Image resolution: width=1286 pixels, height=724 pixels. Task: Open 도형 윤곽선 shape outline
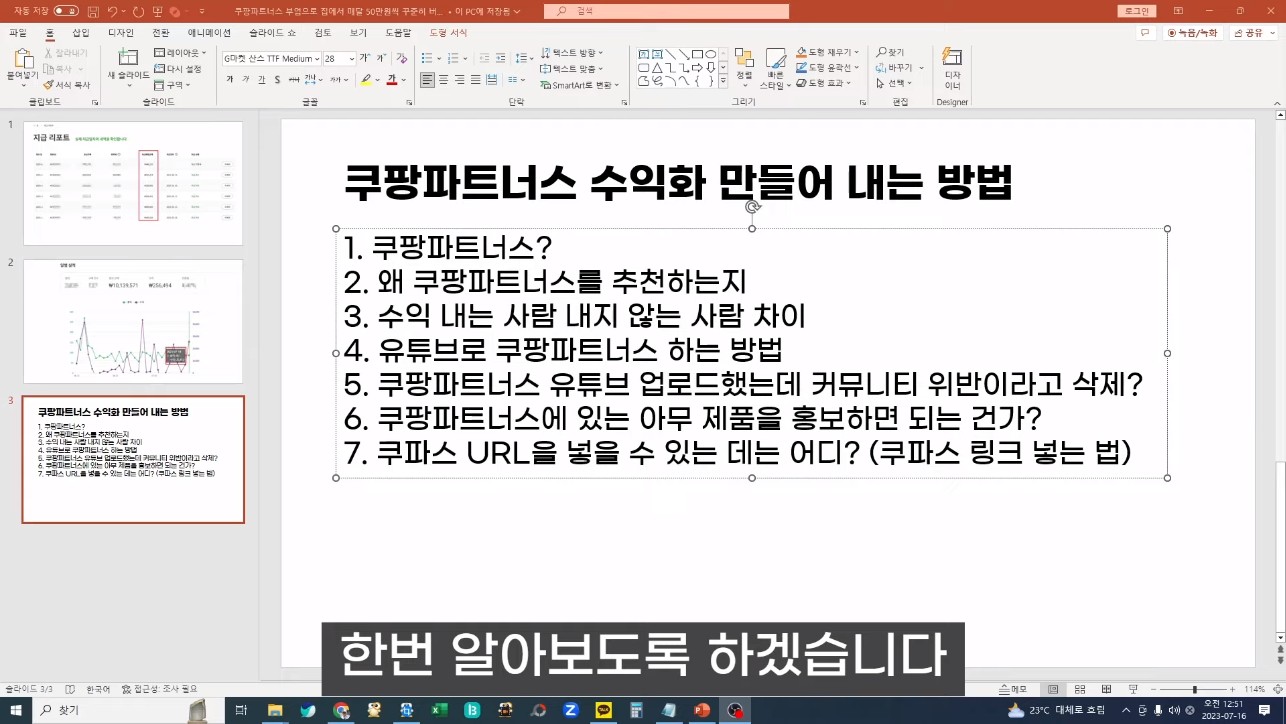click(x=828, y=68)
